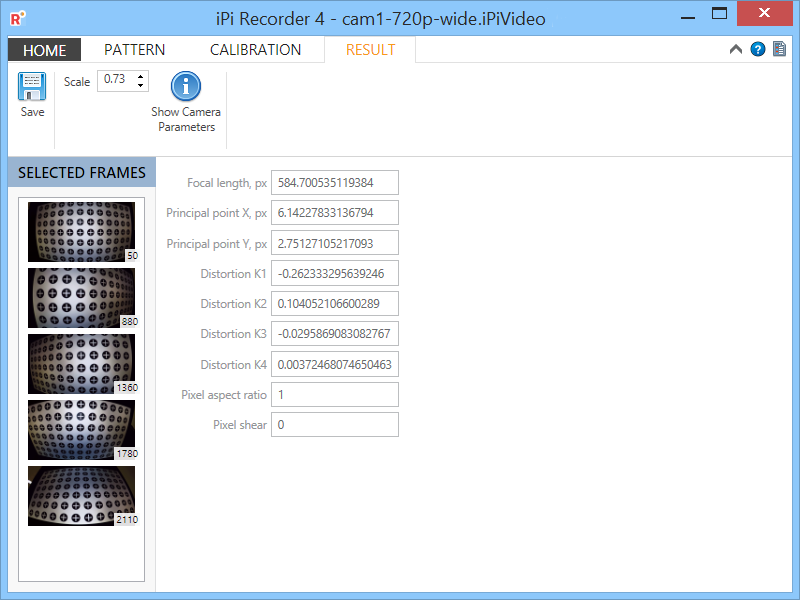Screen dimensions: 800x600
Task: Close the iPi Recorder window
Action: (764, 13)
